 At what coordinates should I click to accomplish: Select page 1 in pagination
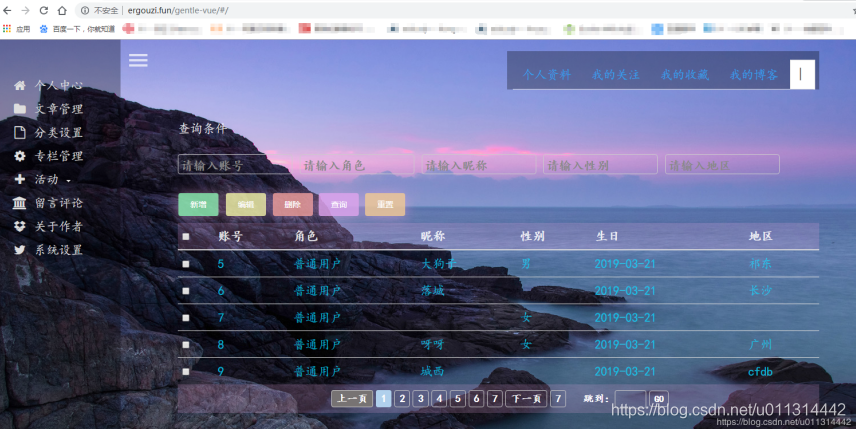tap(384, 398)
